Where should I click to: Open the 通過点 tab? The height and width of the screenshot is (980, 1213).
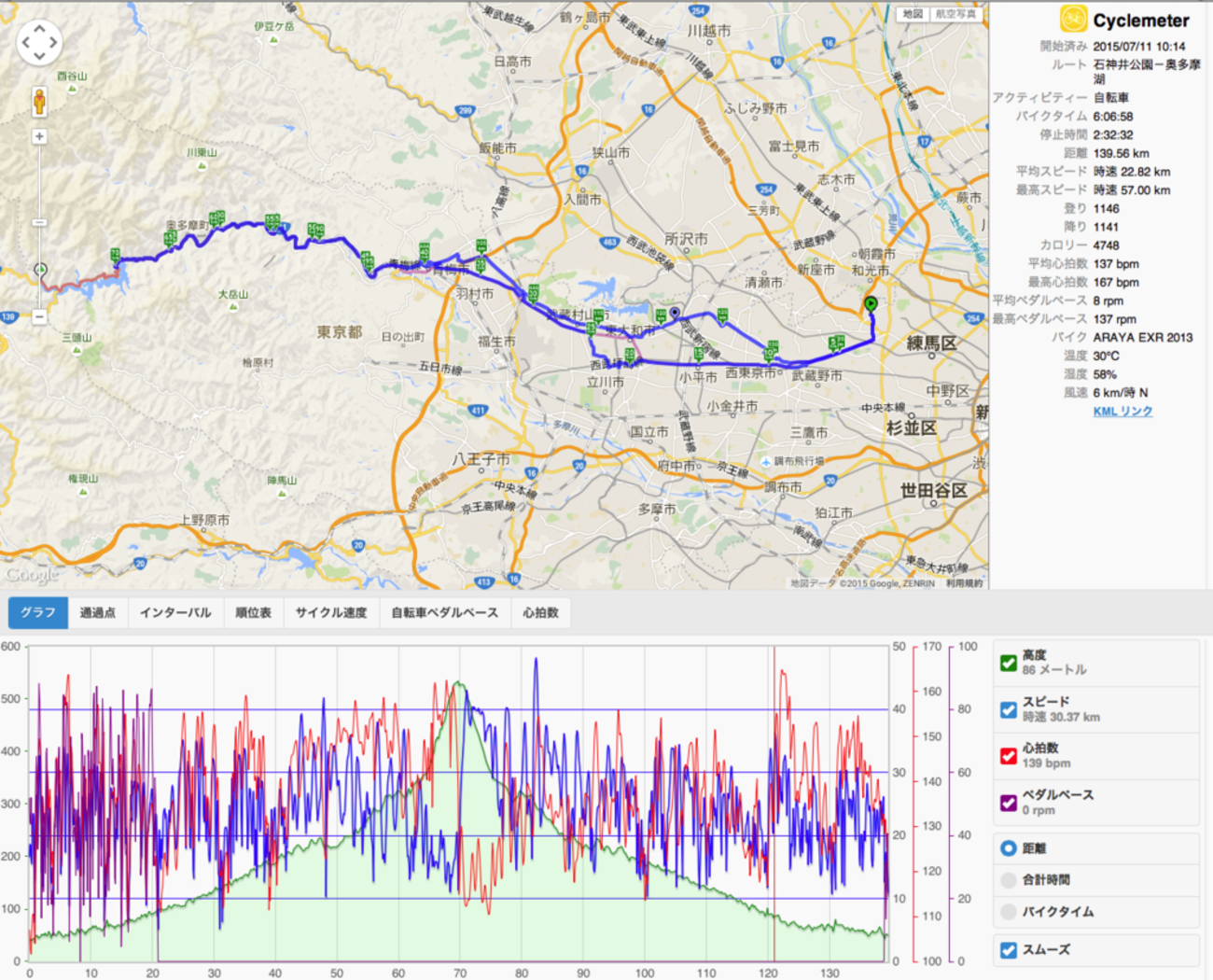(97, 613)
